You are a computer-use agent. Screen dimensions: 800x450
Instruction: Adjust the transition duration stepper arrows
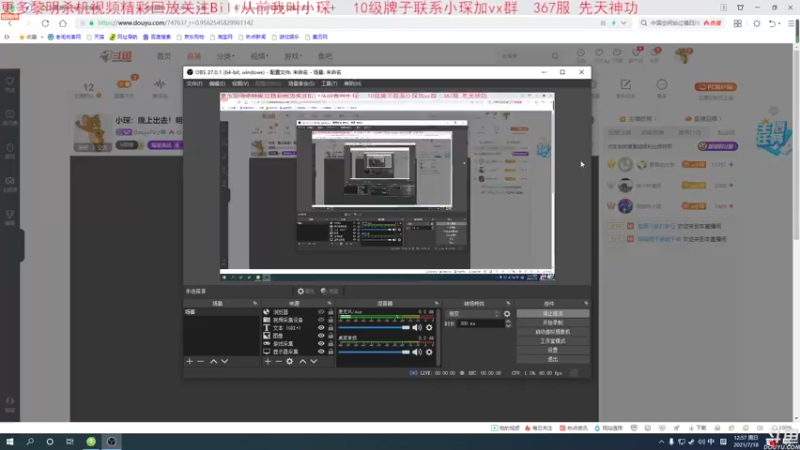[x=508, y=323]
